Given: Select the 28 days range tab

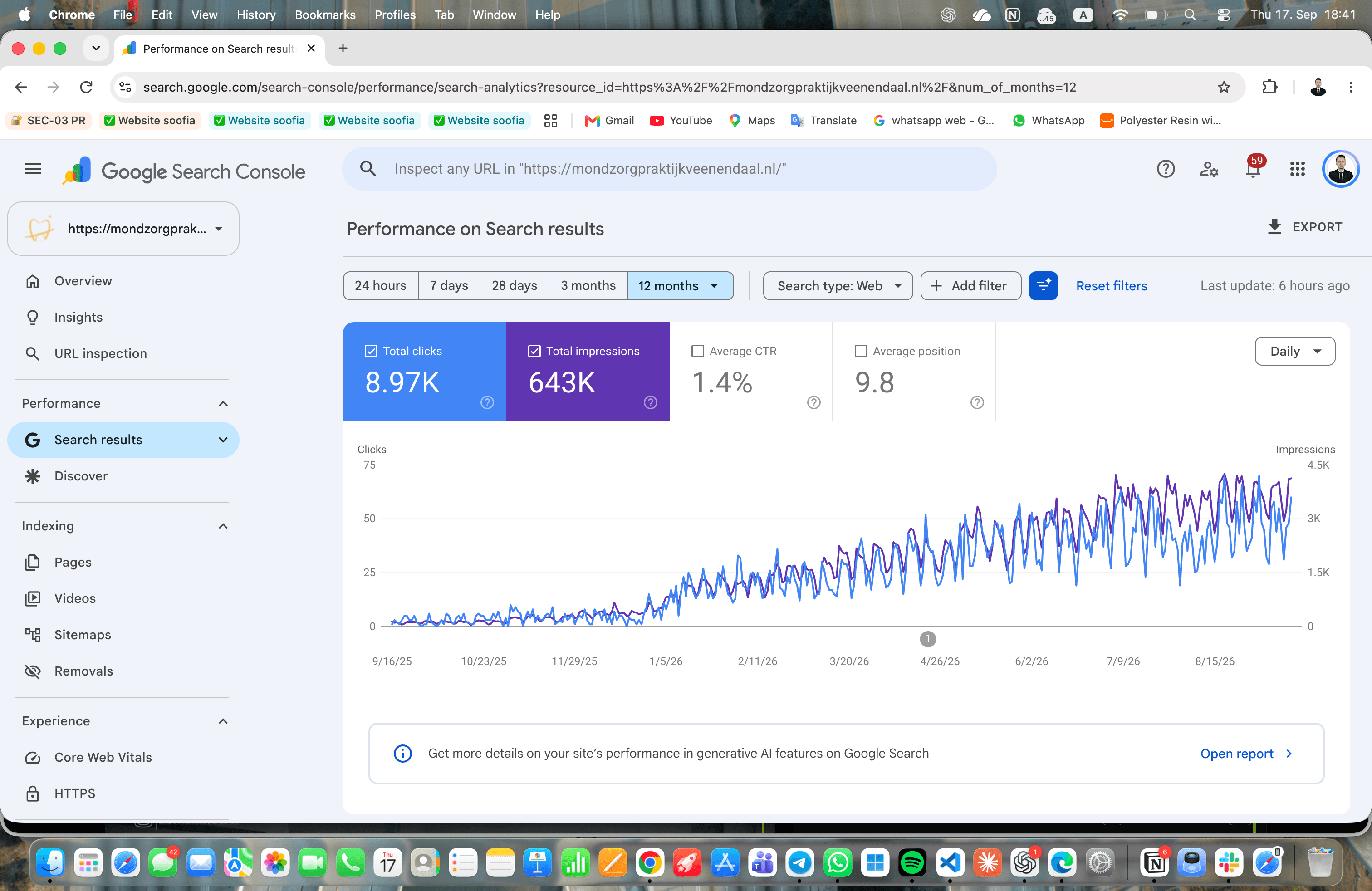Looking at the screenshot, I should [514, 286].
